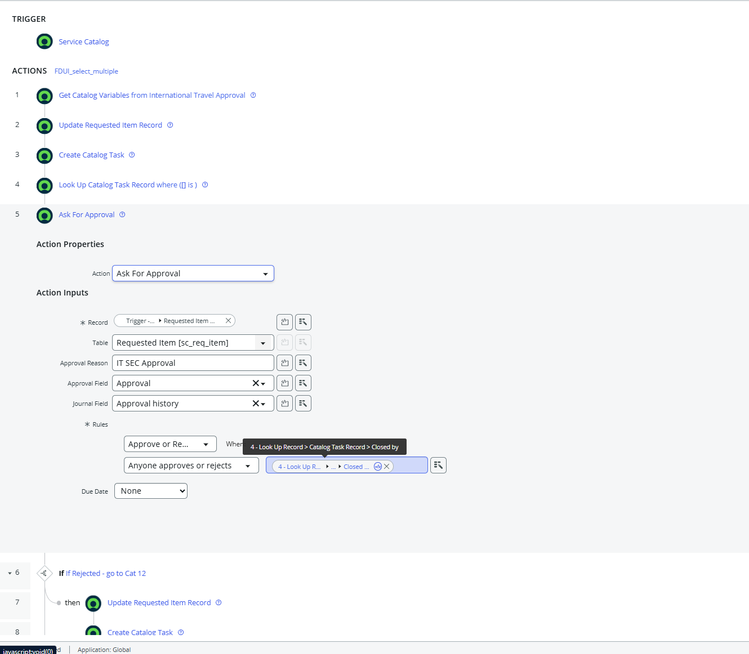This screenshot has width=749, height=654.
Task: Click the step 2 action circle icon
Action: click(44, 126)
